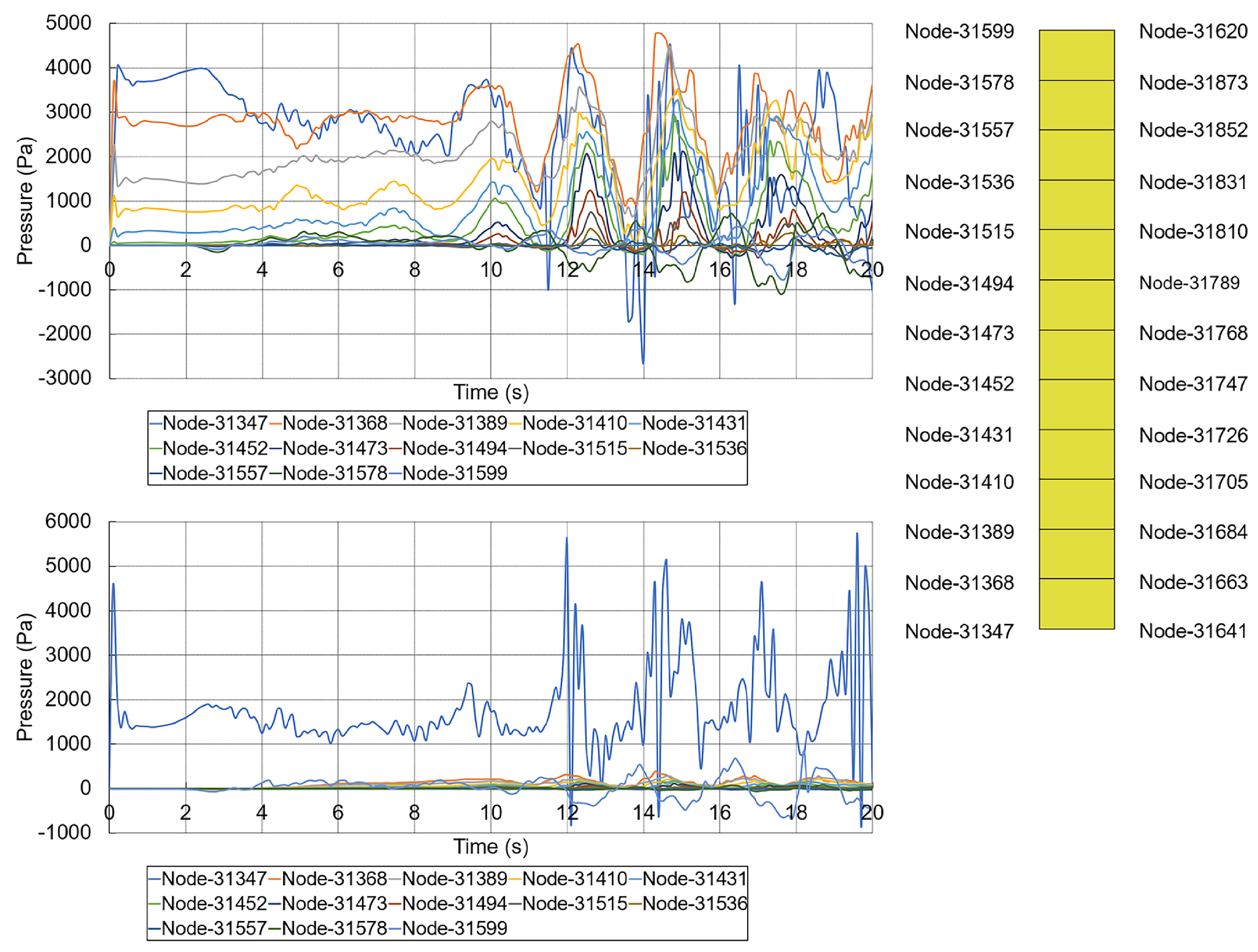Screen dimensions: 1258x952
Task: Click the Node-31620 label beside yellow column
Action: 1193,31
